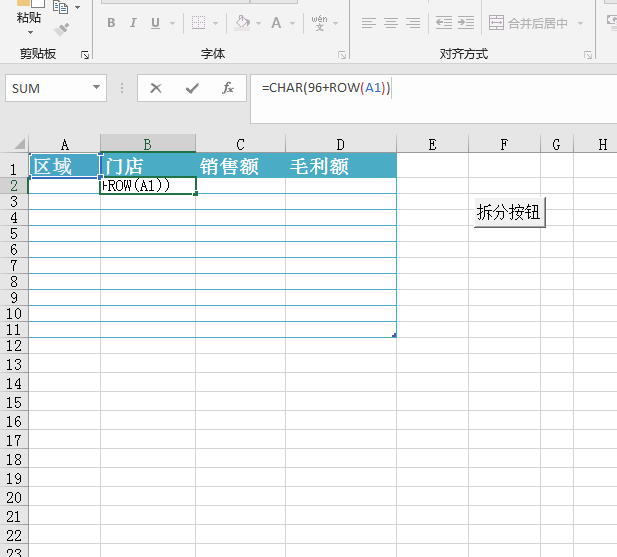
Task: Open the 对齐方式 dialog launcher
Action: 588,55
